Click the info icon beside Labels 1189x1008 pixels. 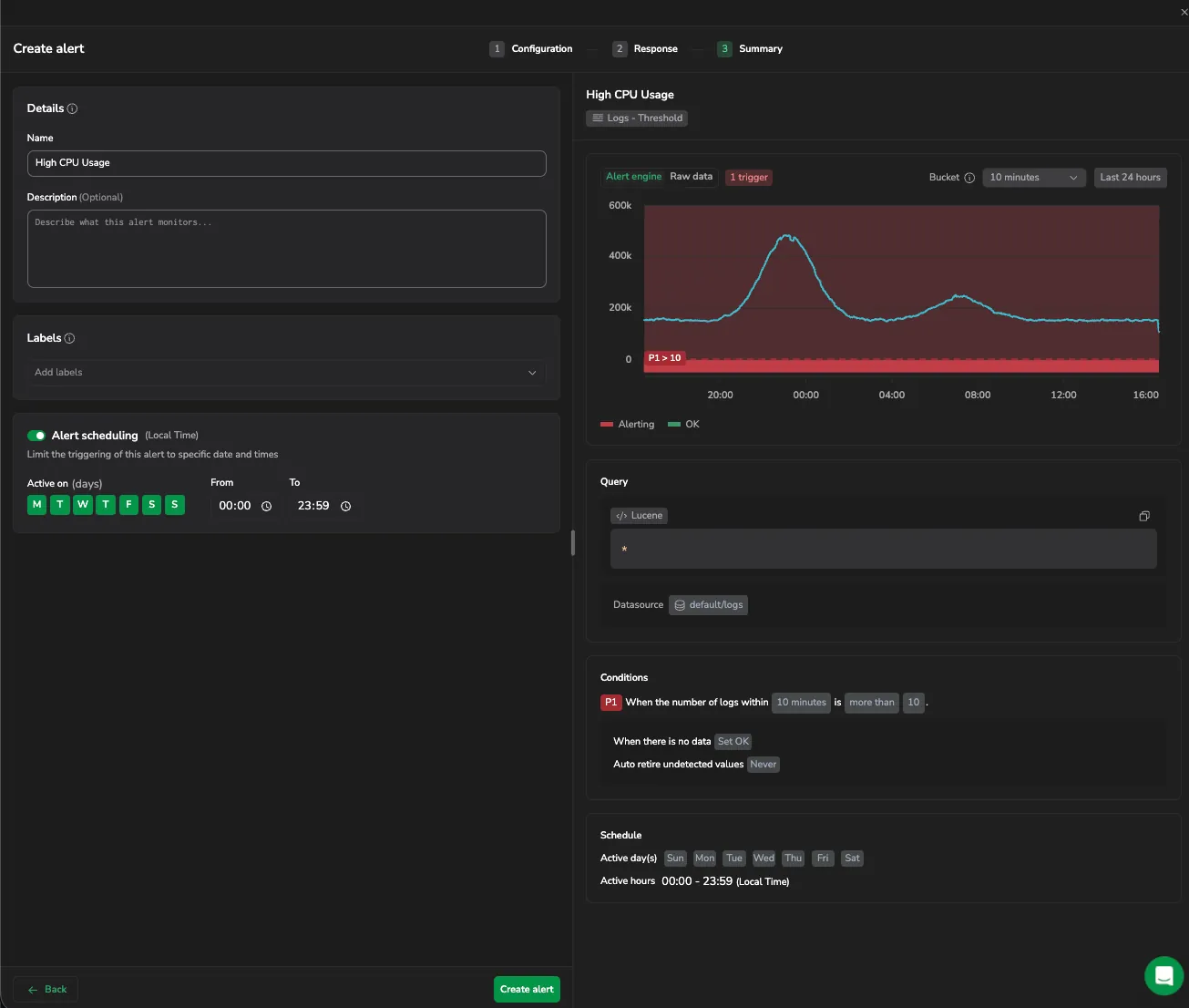(x=69, y=338)
